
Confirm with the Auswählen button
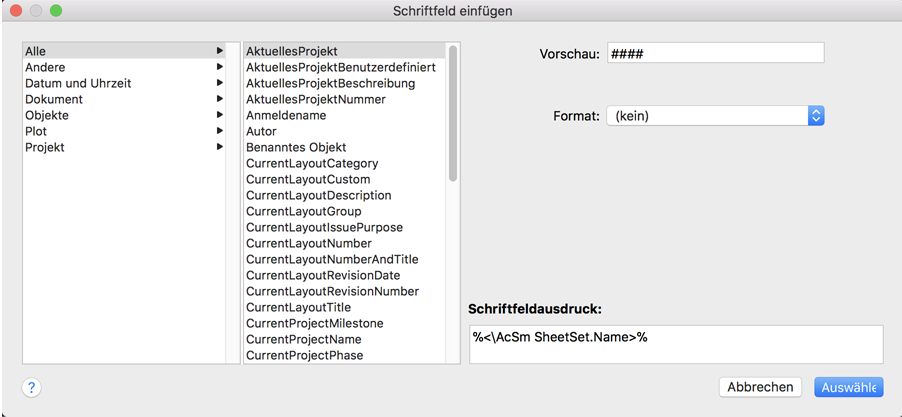coord(848,387)
